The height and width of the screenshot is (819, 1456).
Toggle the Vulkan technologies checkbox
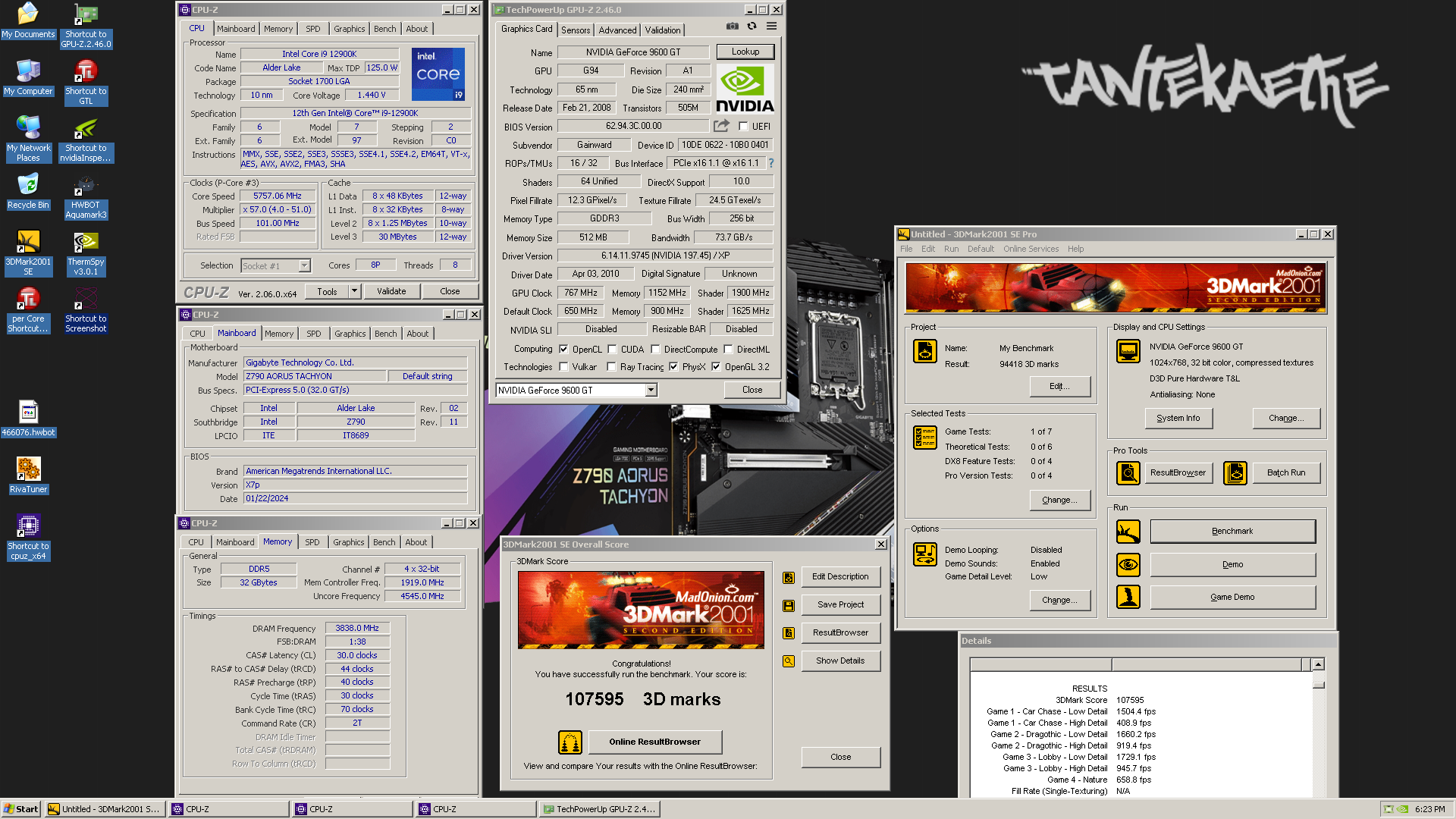point(563,367)
